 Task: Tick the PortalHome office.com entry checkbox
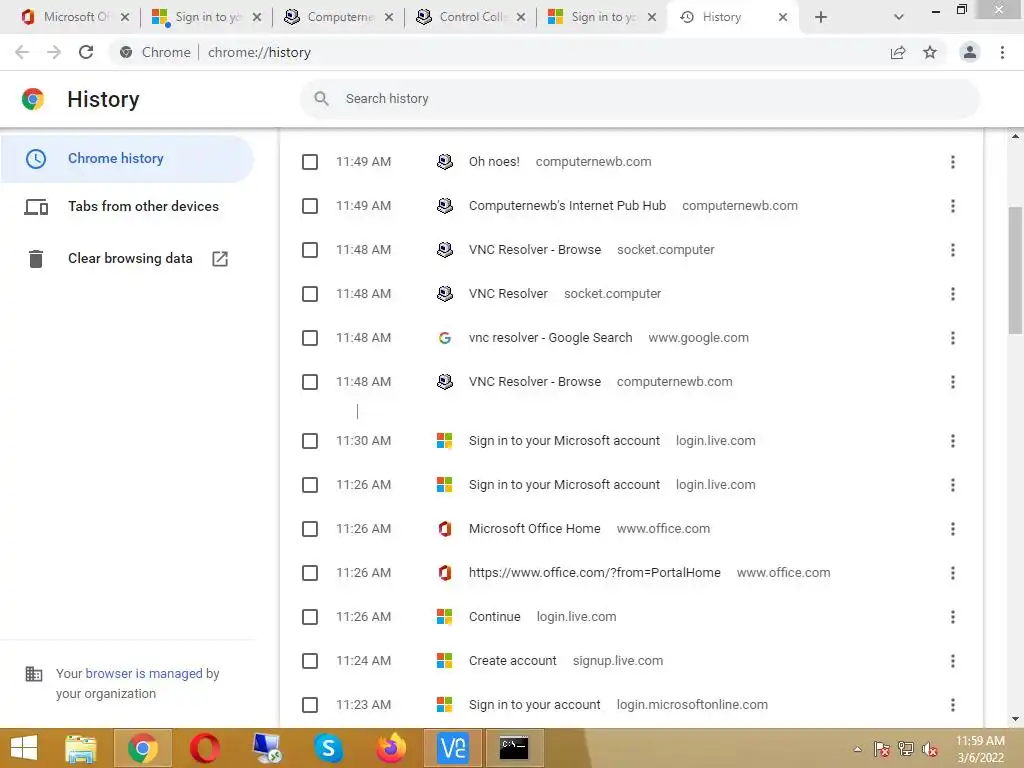[310, 573]
